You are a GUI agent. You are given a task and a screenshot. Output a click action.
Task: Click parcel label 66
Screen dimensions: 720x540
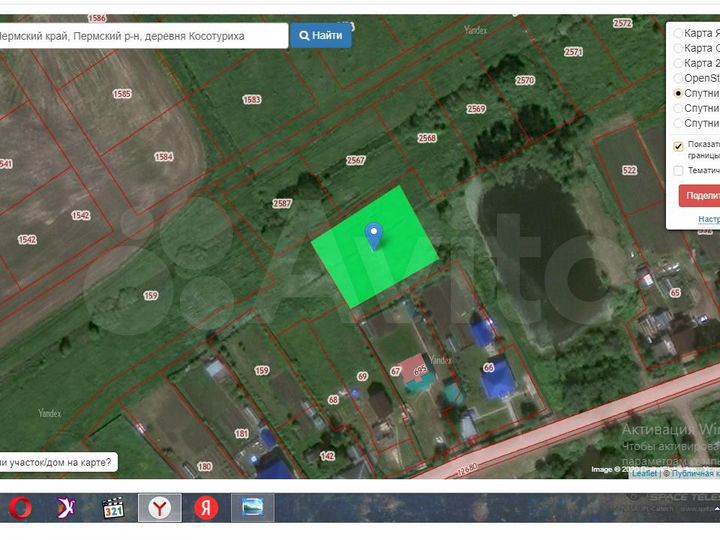pyautogui.click(x=489, y=367)
